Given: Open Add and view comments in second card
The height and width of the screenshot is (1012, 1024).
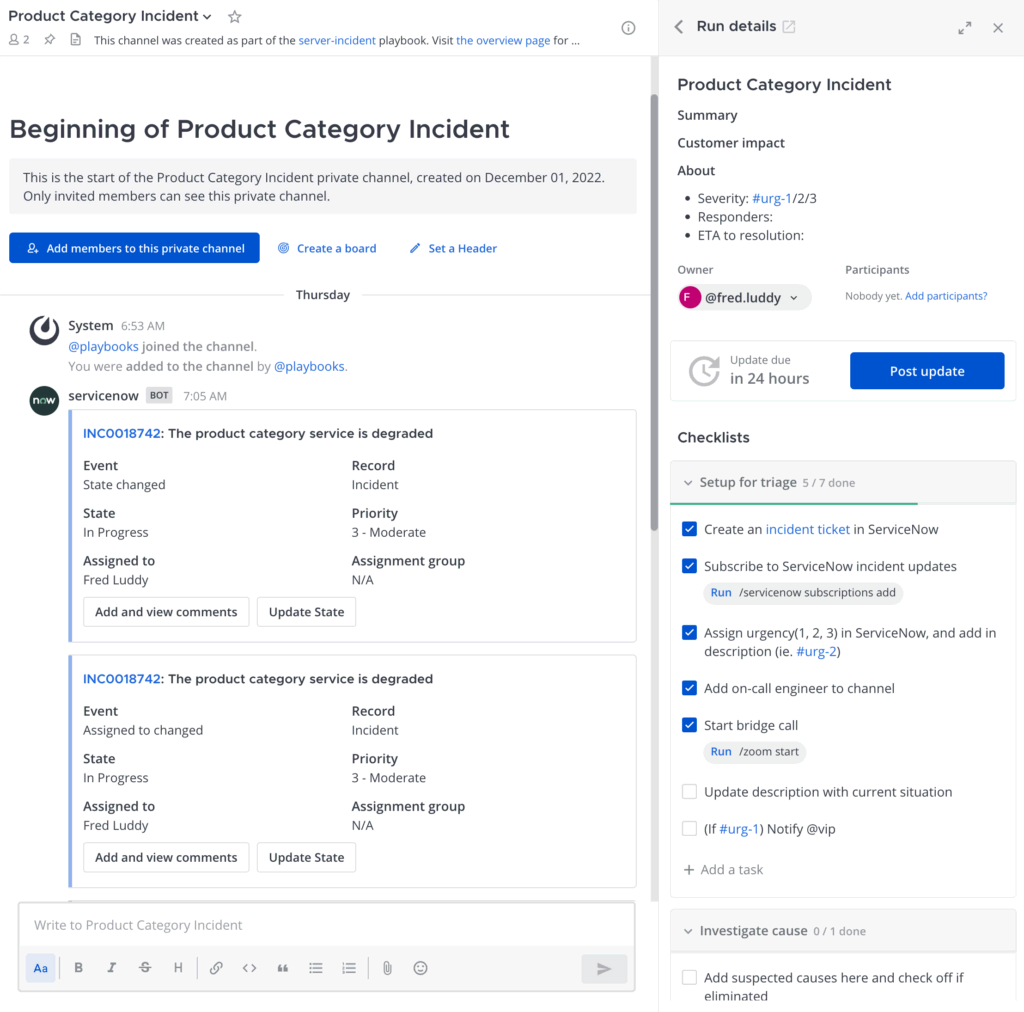Looking at the screenshot, I should (166, 858).
